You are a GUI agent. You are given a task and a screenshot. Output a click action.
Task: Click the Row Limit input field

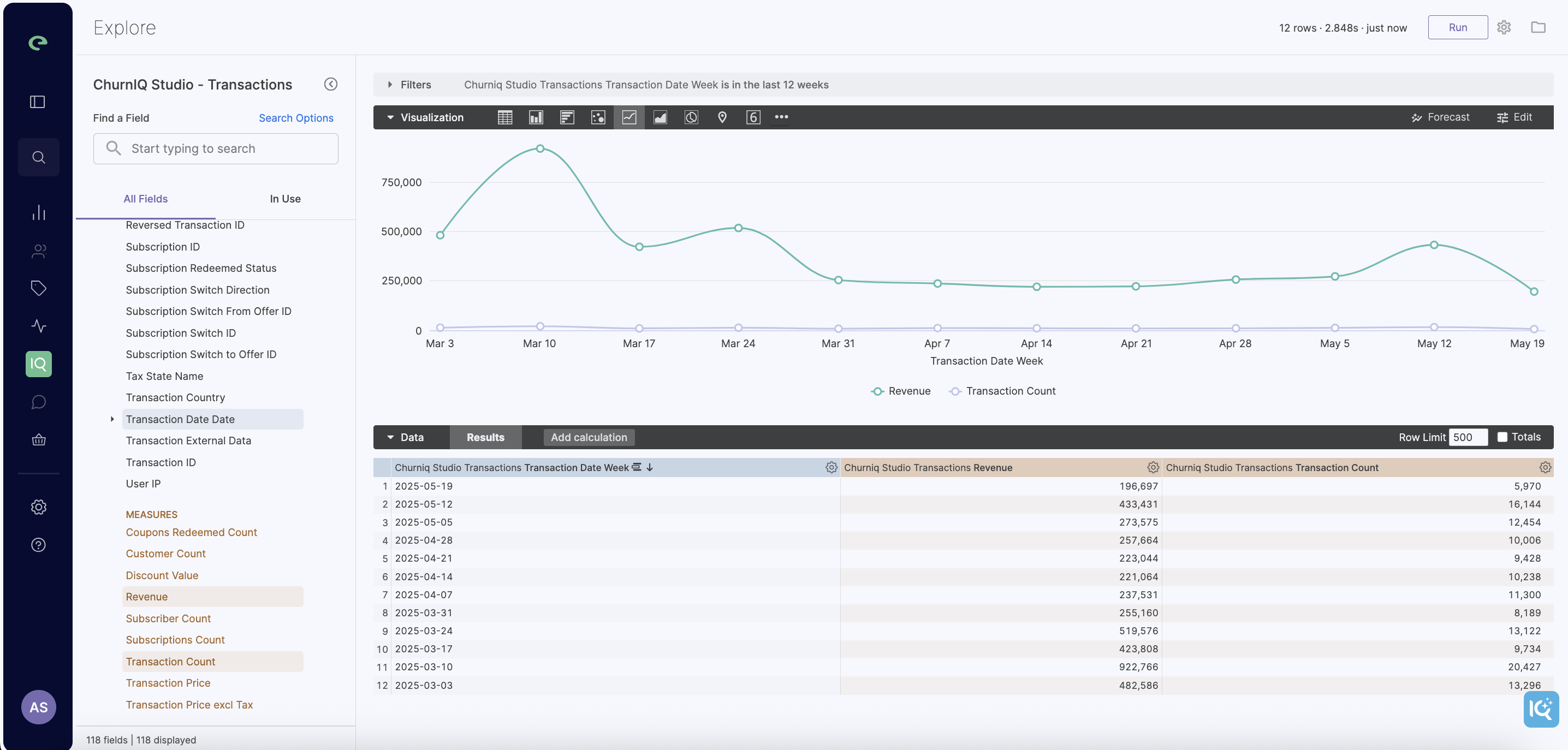(x=1468, y=437)
